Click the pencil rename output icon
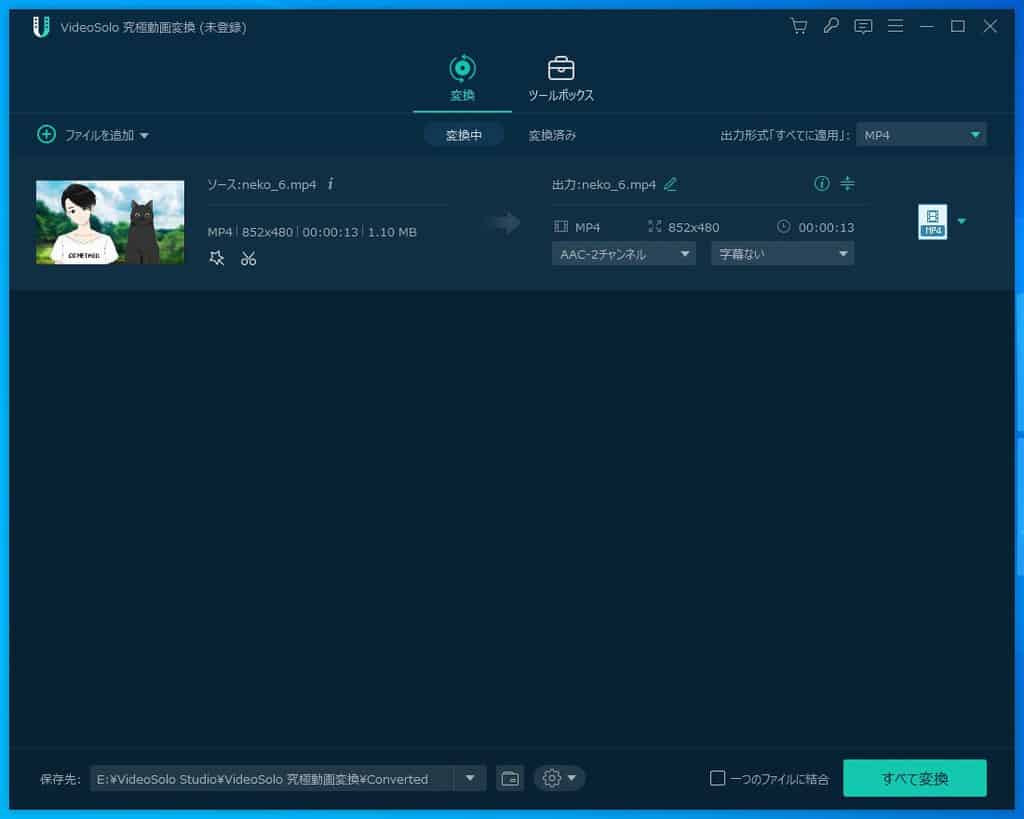 pyautogui.click(x=670, y=184)
